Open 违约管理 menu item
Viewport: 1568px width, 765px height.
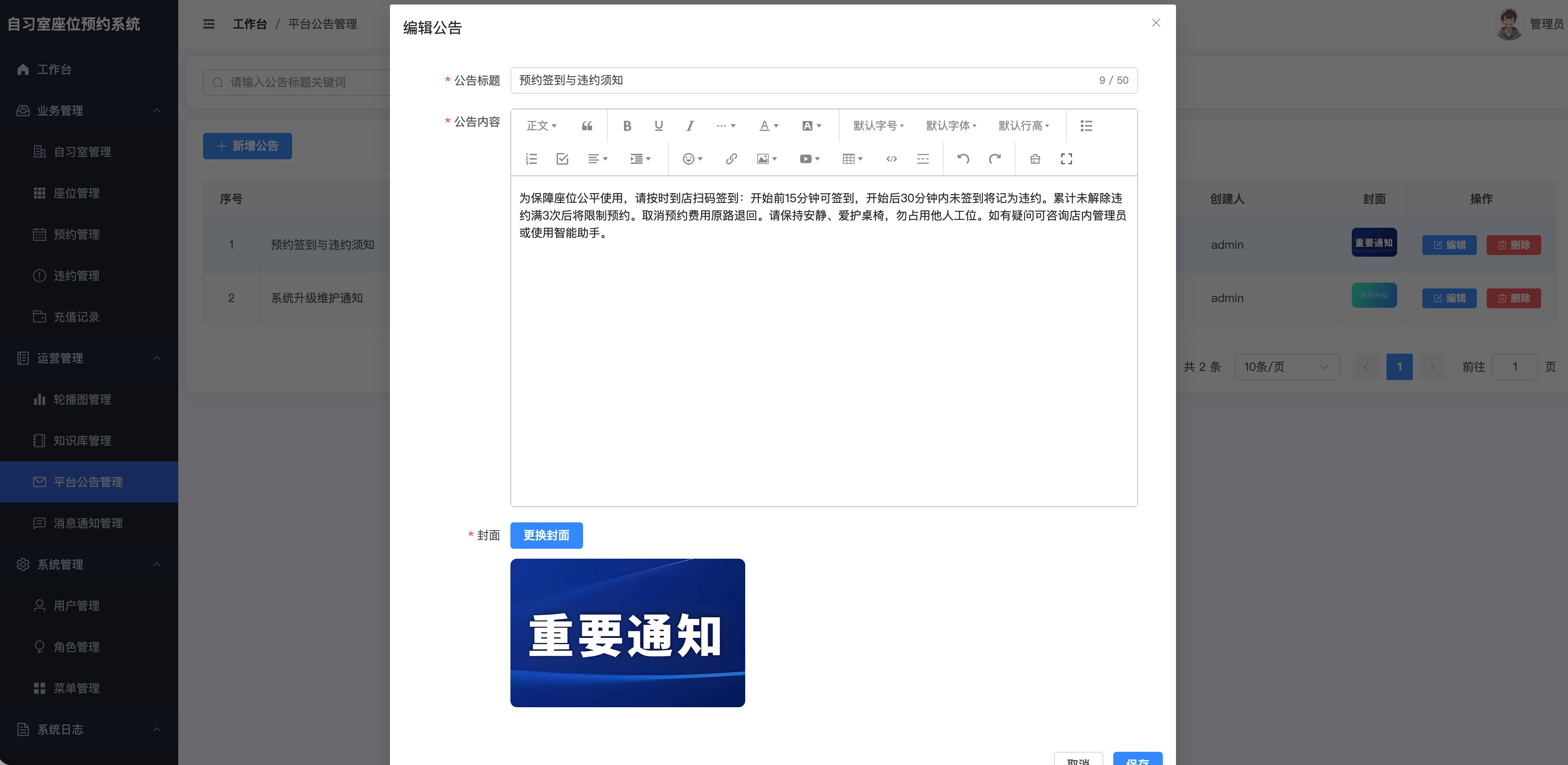point(89,276)
